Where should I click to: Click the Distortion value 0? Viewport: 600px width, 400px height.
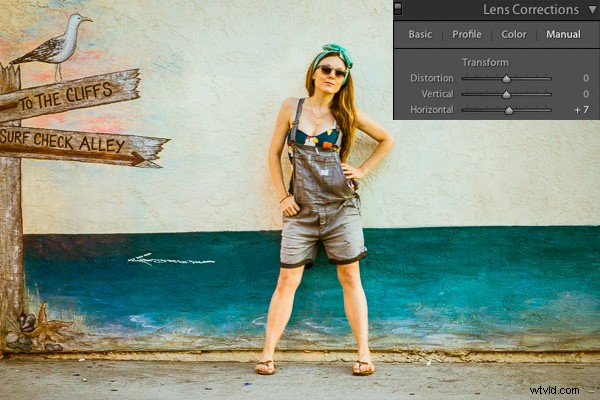pyautogui.click(x=586, y=78)
